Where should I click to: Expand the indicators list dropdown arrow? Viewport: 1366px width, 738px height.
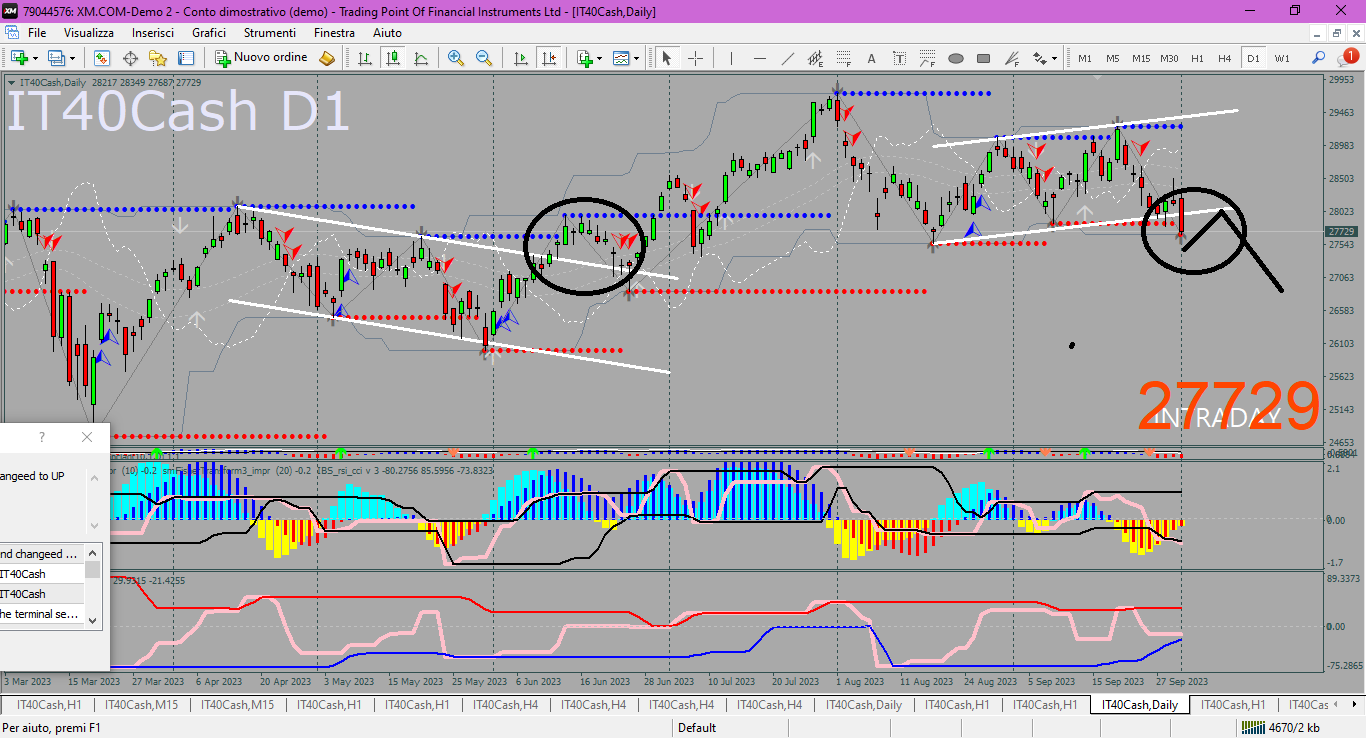pyautogui.click(x=600, y=58)
